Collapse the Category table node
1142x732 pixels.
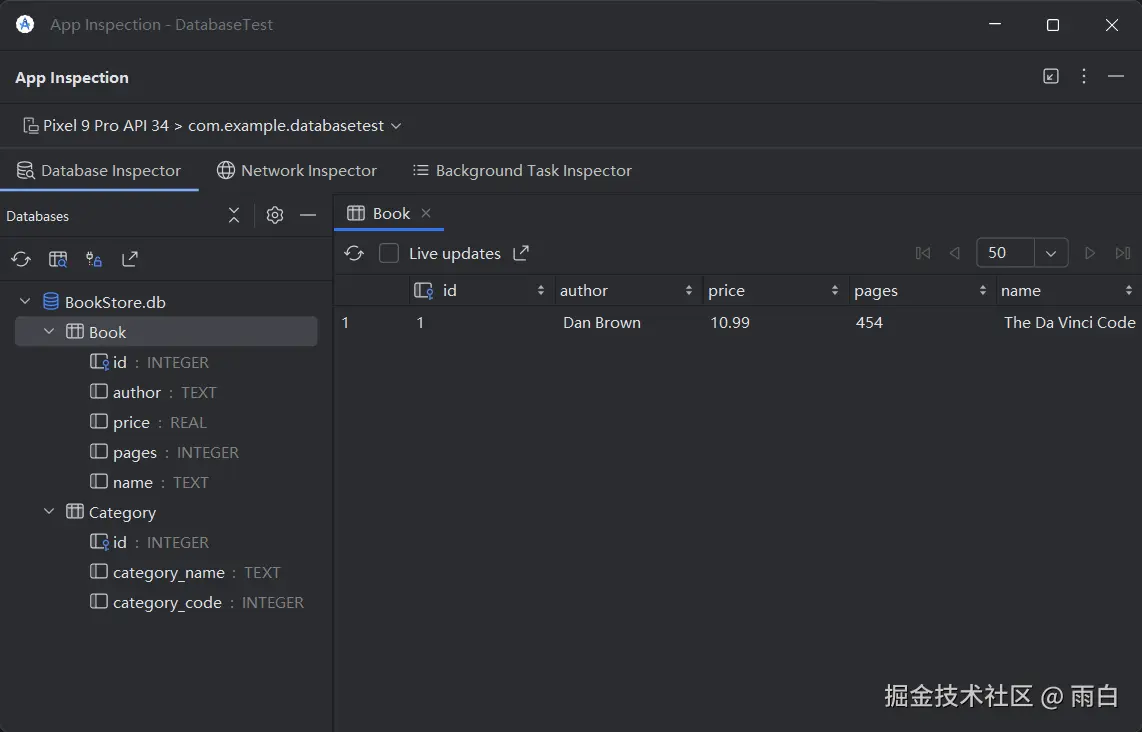pos(49,511)
